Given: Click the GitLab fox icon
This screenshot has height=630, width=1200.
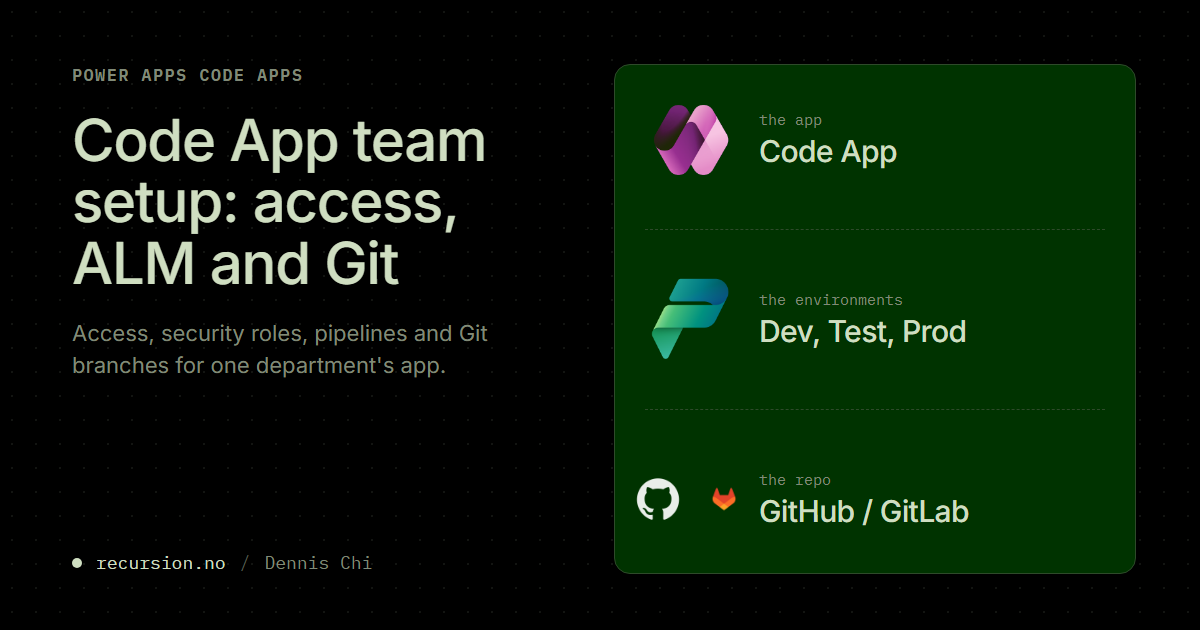Looking at the screenshot, I should pos(723,499).
